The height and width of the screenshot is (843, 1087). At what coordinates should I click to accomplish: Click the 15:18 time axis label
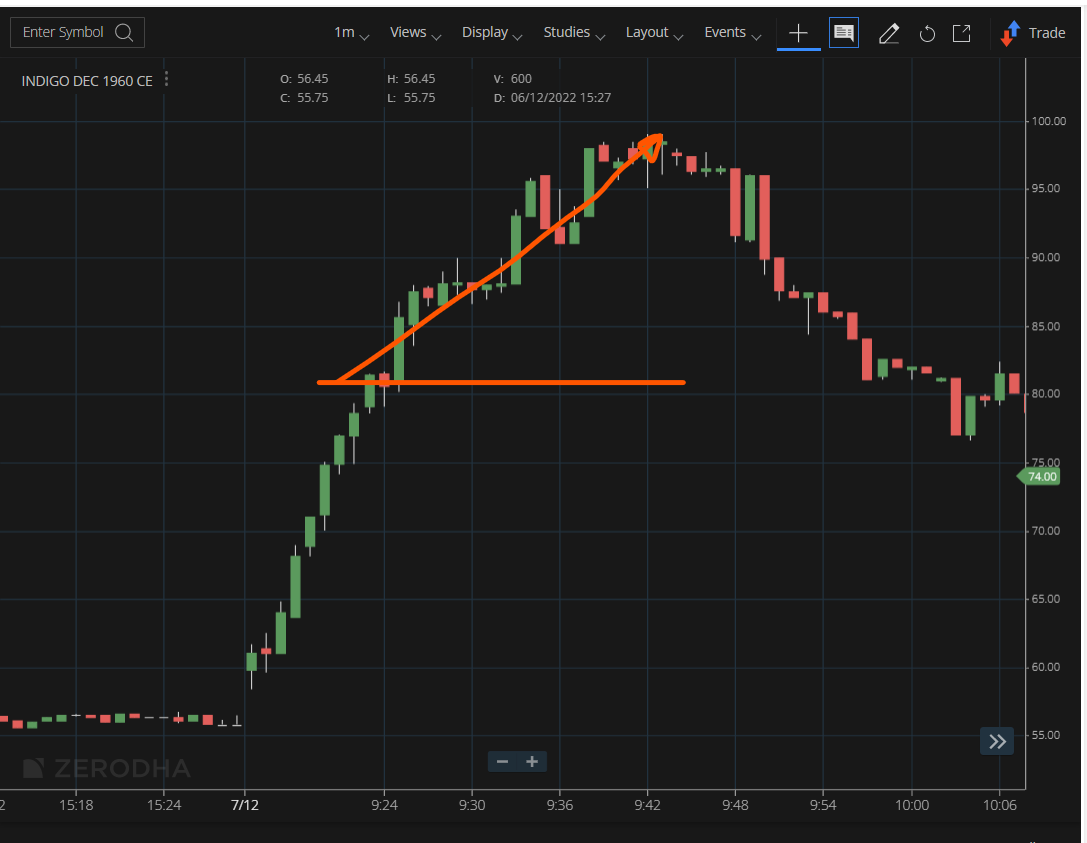pos(76,806)
